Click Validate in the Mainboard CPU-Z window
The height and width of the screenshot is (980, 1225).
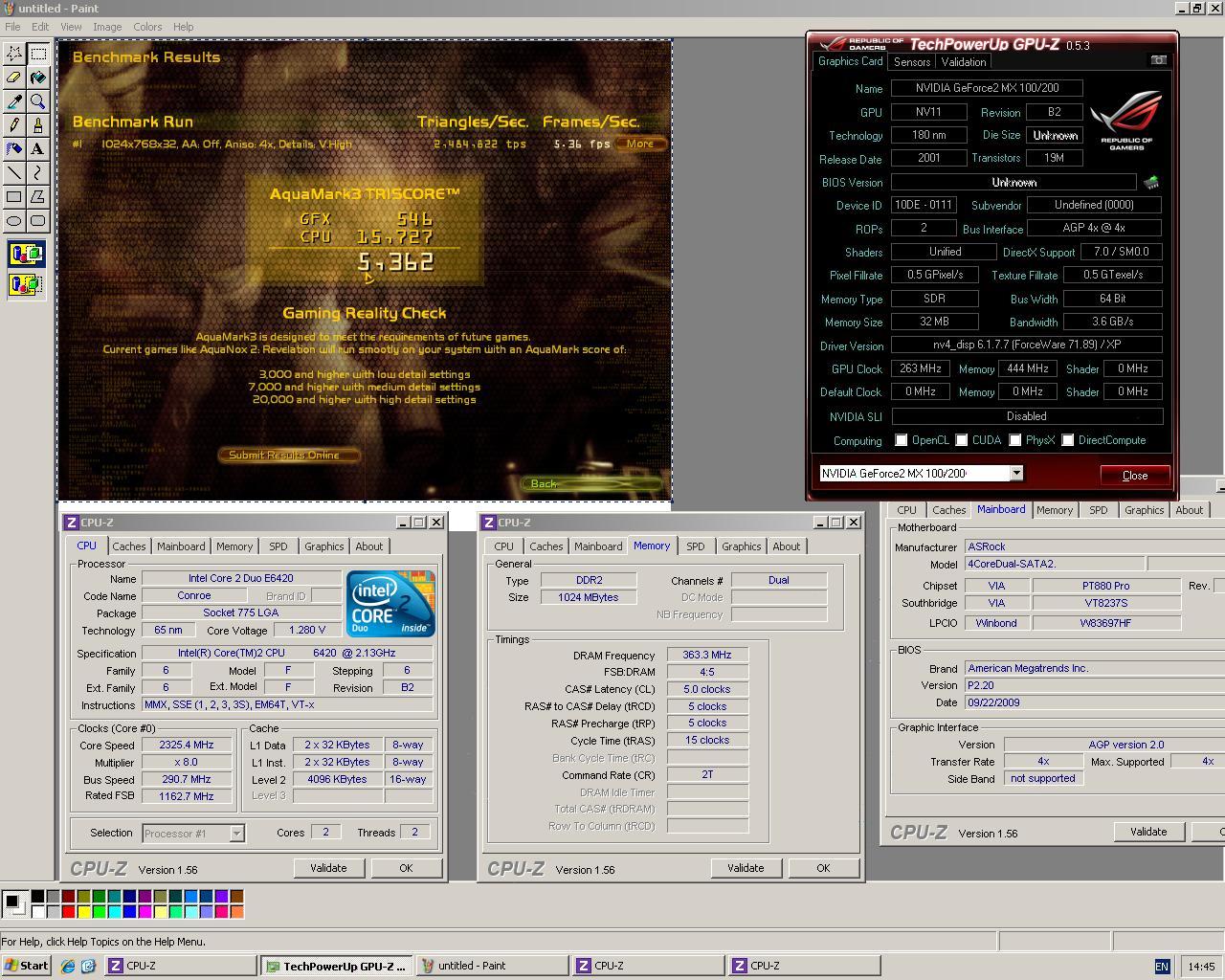coord(1148,832)
